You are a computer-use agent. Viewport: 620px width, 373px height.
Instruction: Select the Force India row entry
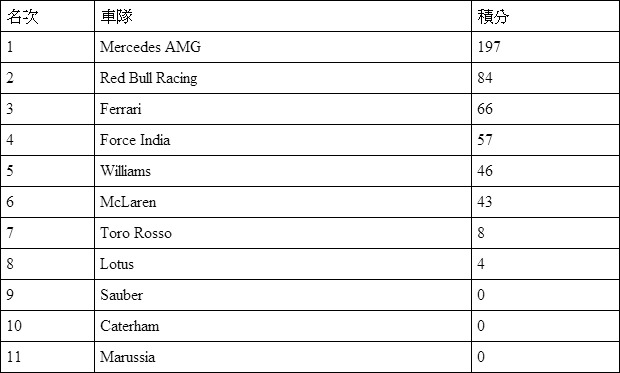coord(283,140)
